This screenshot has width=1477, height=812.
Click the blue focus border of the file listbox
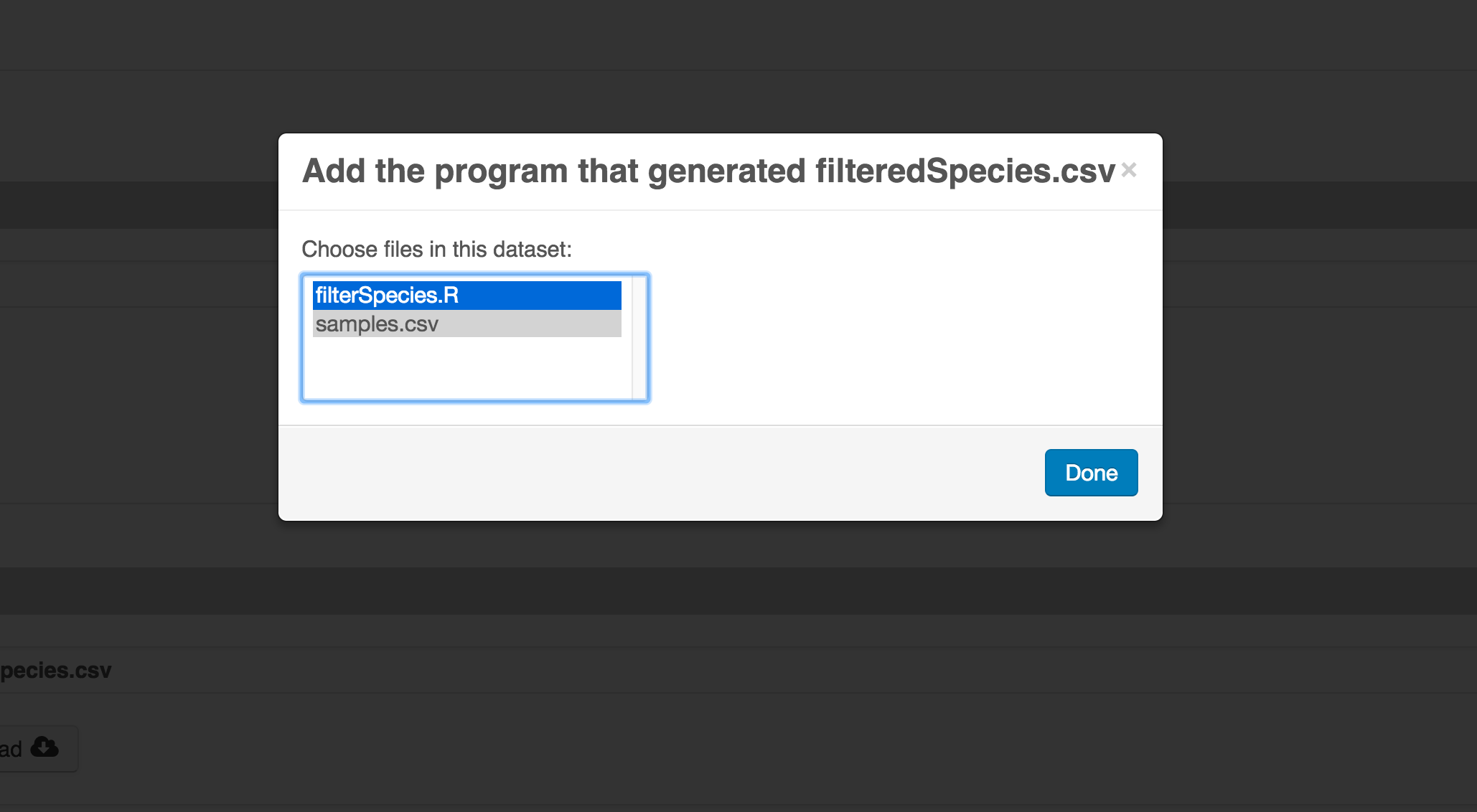click(302, 338)
